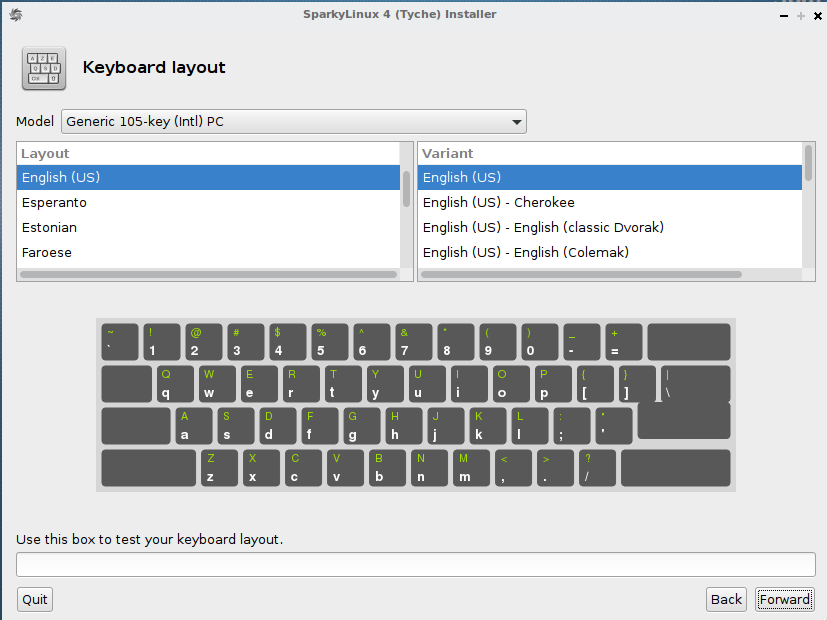Click in the keyboard test box
The width and height of the screenshot is (827, 620).
[416, 565]
